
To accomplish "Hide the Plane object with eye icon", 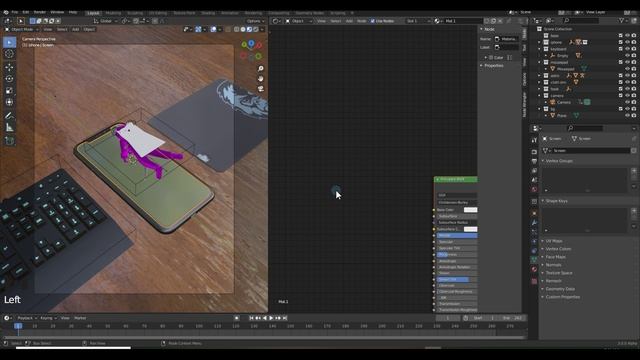I will pos(627,116).
